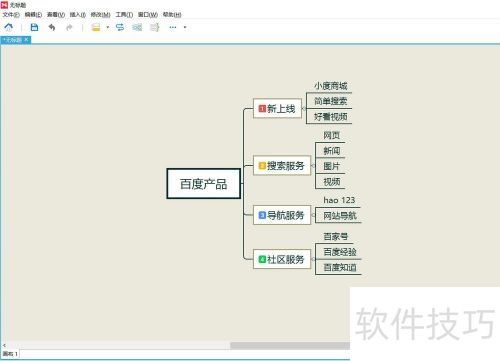The width and height of the screenshot is (500, 361).
Task: Add a boundary using the boundary icon
Action: coord(137,27)
